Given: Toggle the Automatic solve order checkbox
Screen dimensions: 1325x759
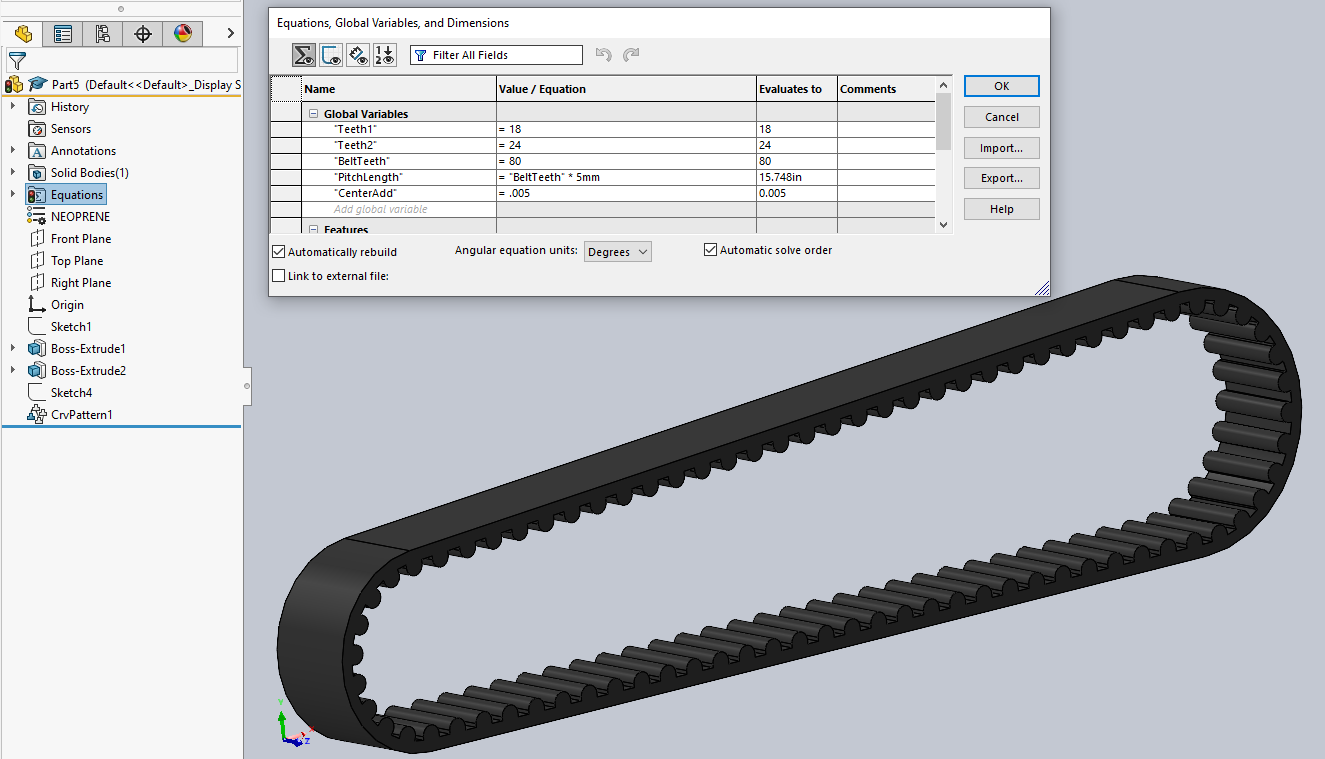Looking at the screenshot, I should coord(711,250).
